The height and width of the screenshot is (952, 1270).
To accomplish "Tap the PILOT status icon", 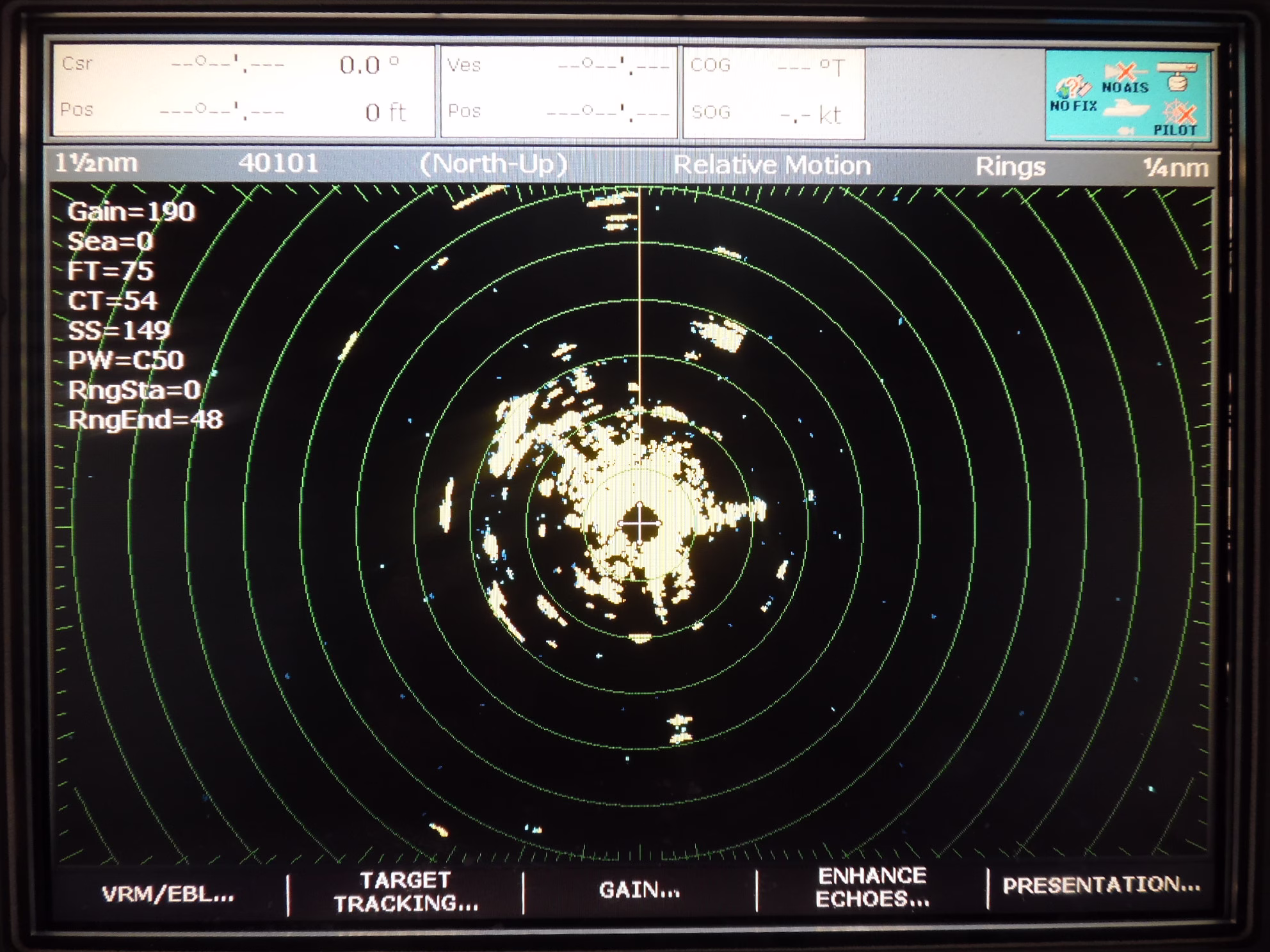I will [x=1178, y=119].
